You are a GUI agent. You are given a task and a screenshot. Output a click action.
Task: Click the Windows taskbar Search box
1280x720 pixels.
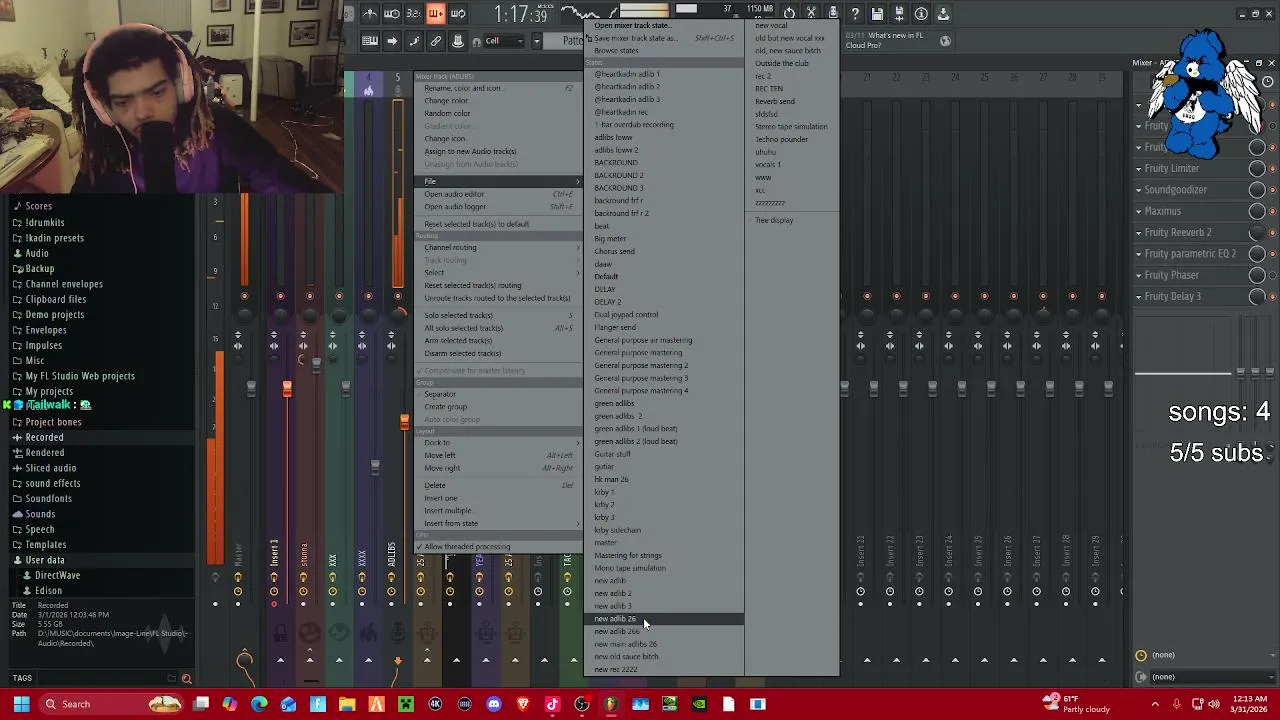coord(113,704)
